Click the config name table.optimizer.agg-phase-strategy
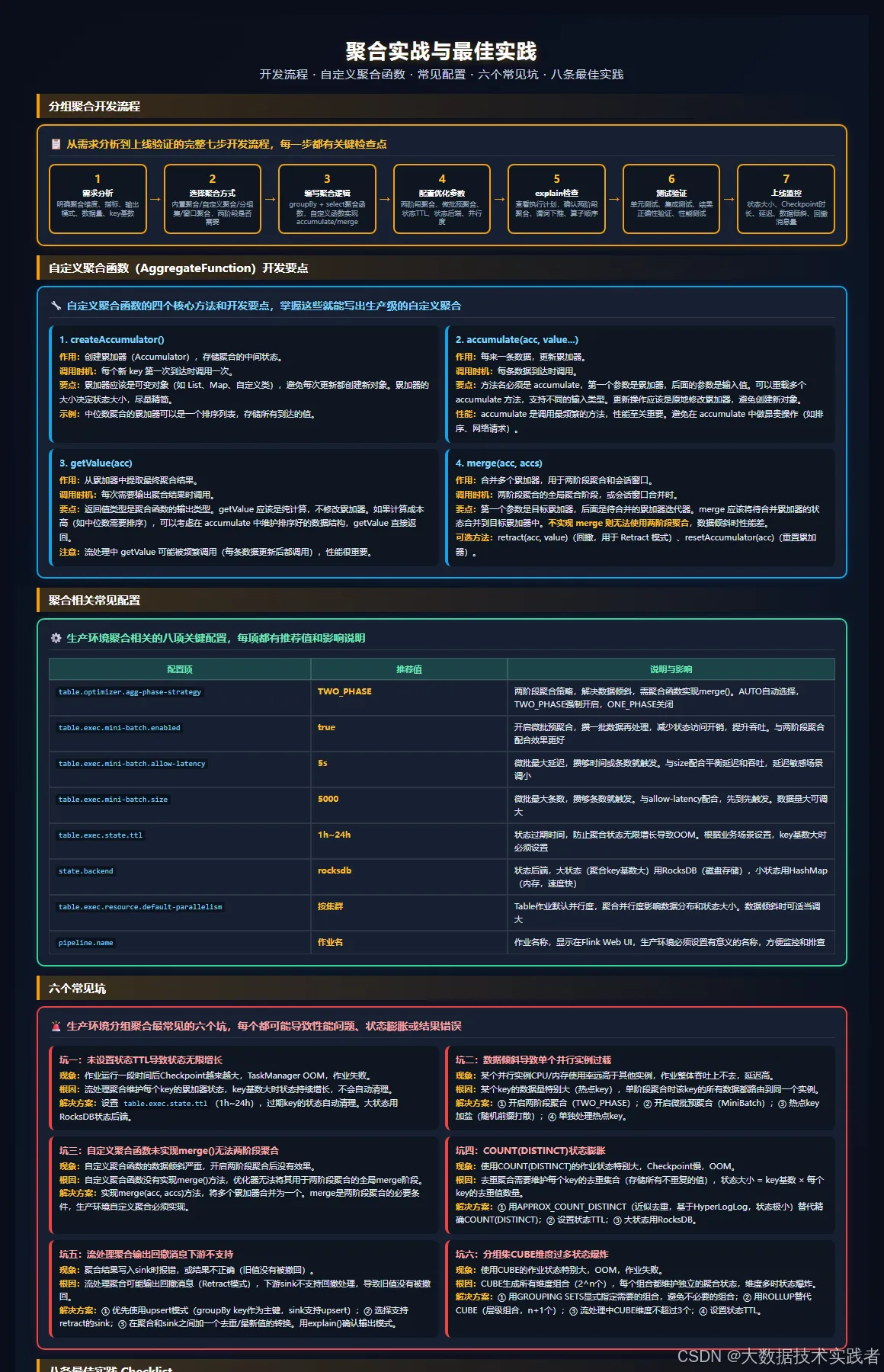The height and width of the screenshot is (1372, 884). tap(130, 692)
